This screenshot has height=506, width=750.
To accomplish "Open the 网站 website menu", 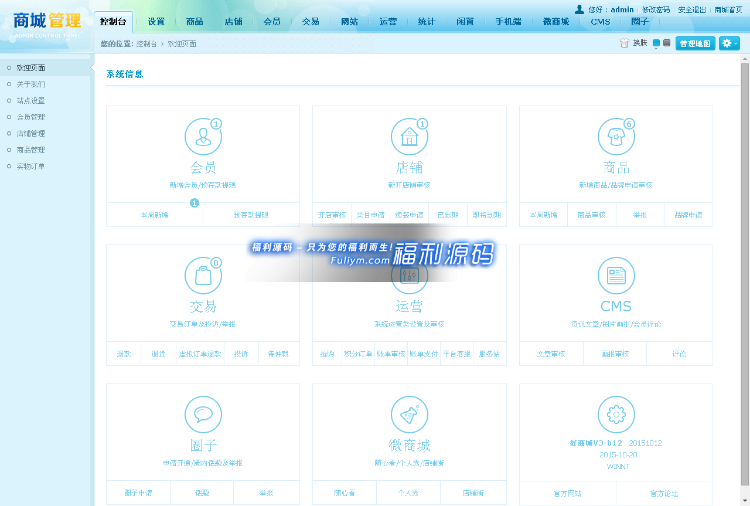I will pos(349,22).
